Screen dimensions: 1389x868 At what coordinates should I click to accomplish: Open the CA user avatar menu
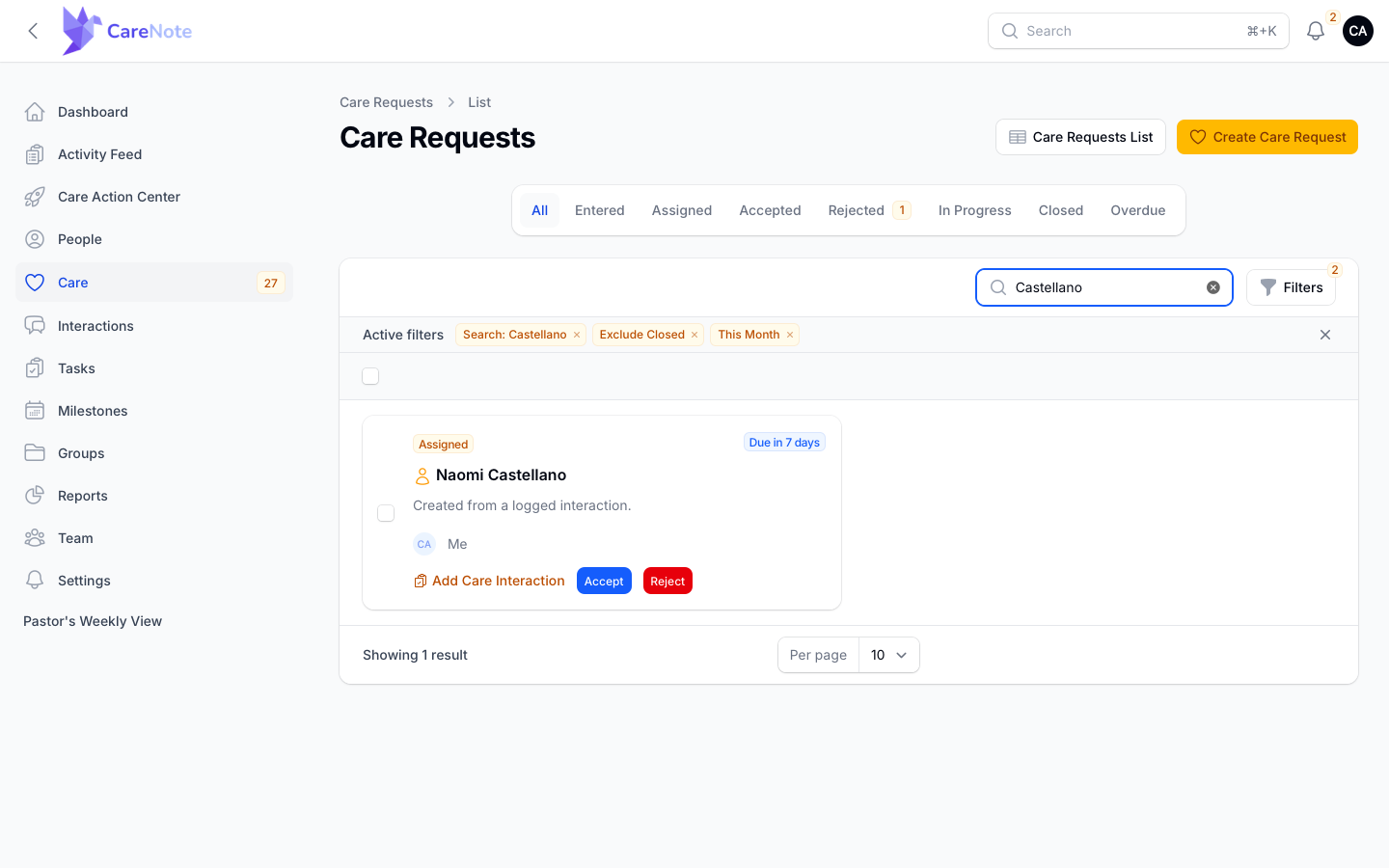(1358, 31)
